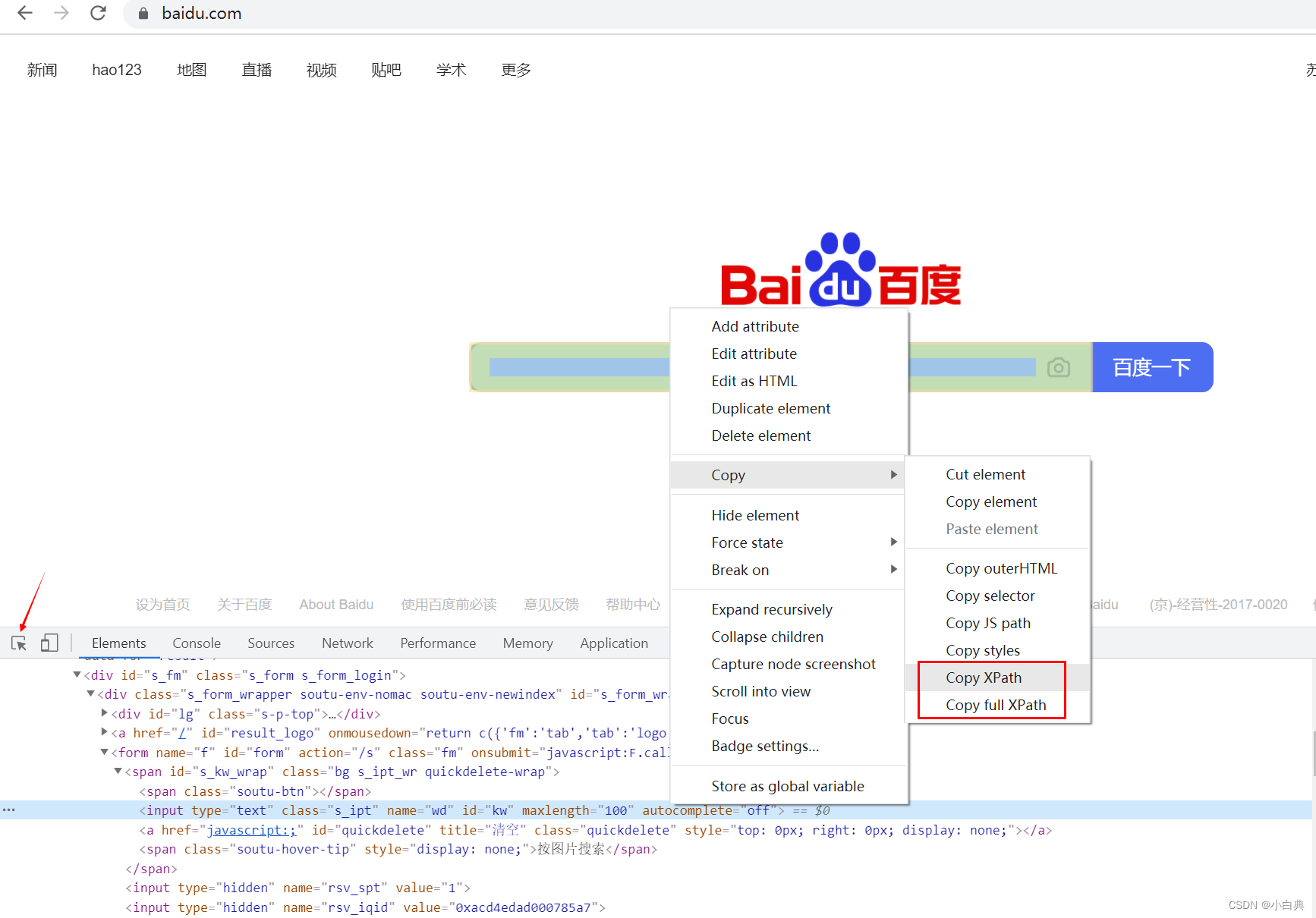Open the hao123 link

[x=117, y=70]
